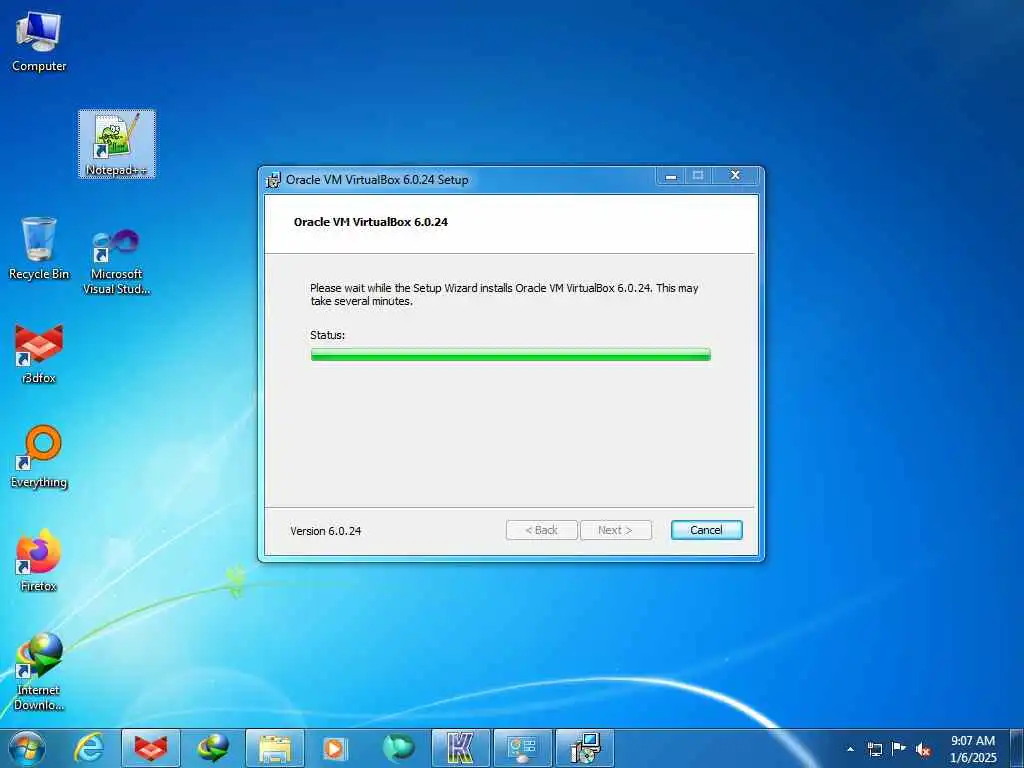Select the Computer desktop icon
Image resolution: width=1024 pixels, height=768 pixels.
click(39, 42)
